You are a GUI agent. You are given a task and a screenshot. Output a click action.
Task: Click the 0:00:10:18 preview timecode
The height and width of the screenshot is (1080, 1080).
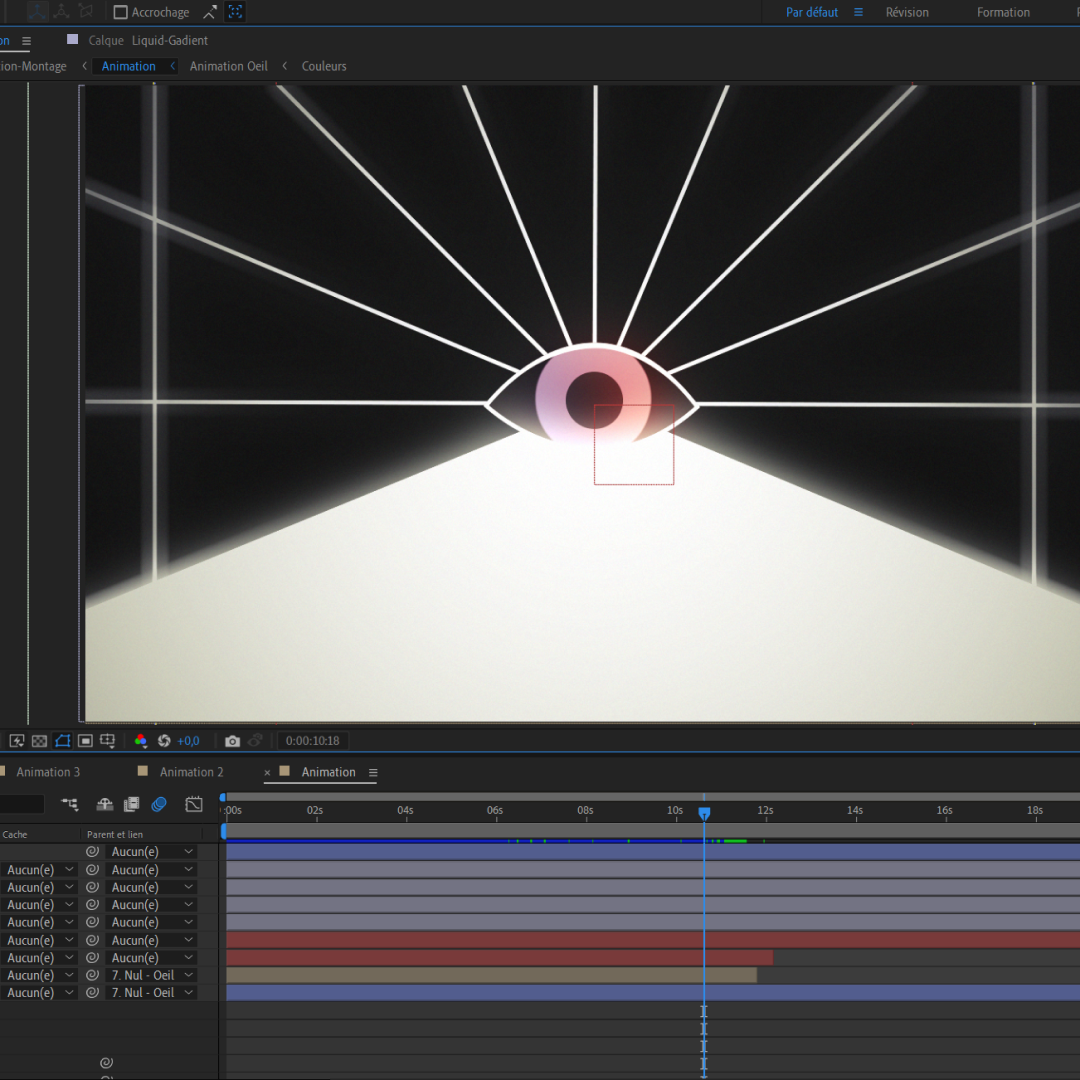(x=313, y=740)
